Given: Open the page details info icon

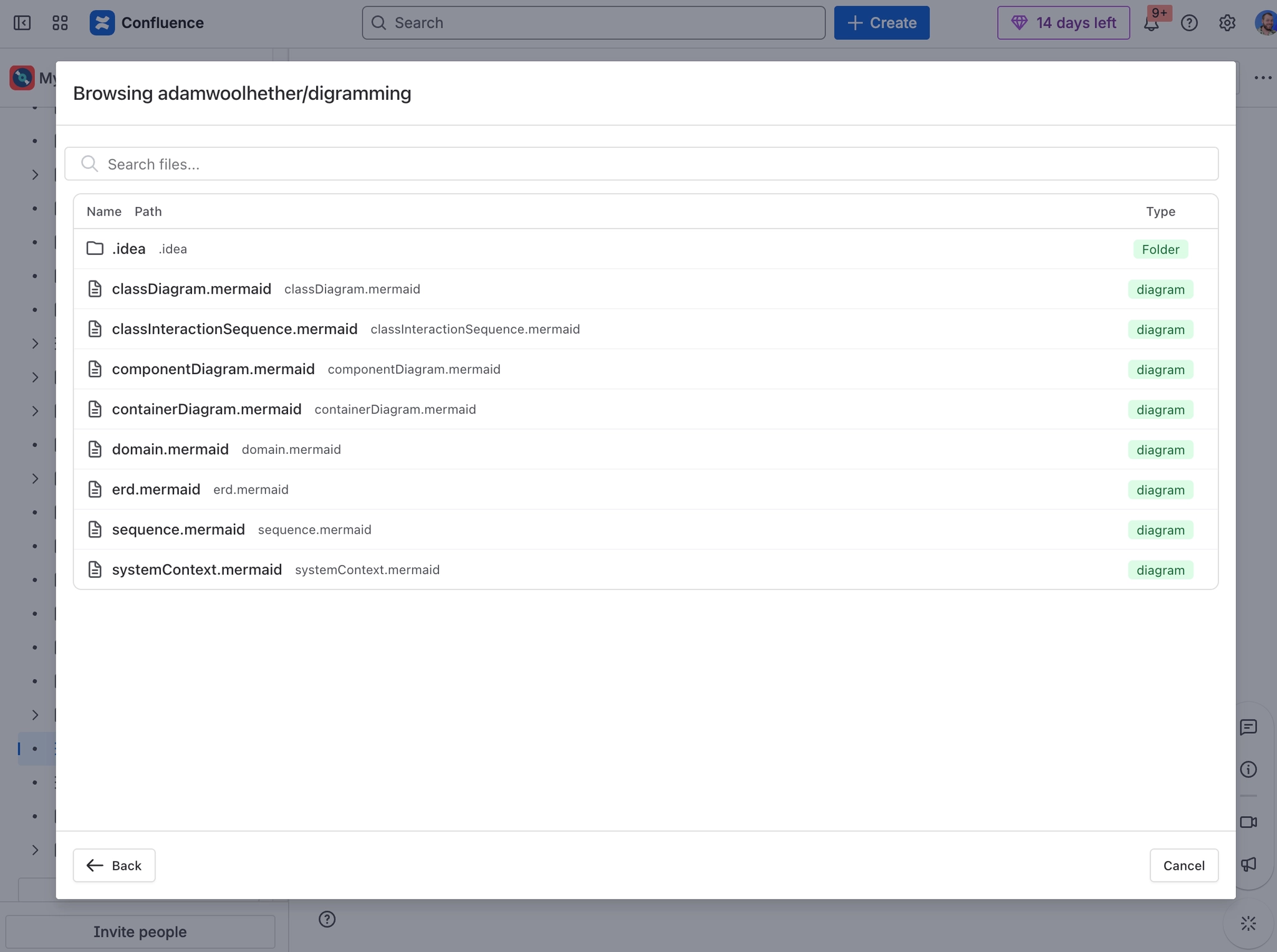Looking at the screenshot, I should coord(1249,769).
